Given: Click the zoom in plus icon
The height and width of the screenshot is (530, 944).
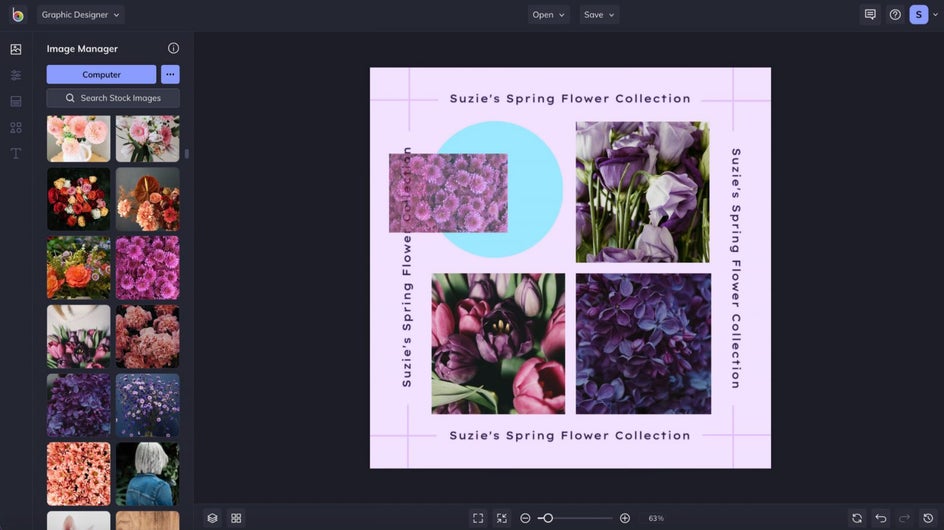Looking at the screenshot, I should point(625,518).
